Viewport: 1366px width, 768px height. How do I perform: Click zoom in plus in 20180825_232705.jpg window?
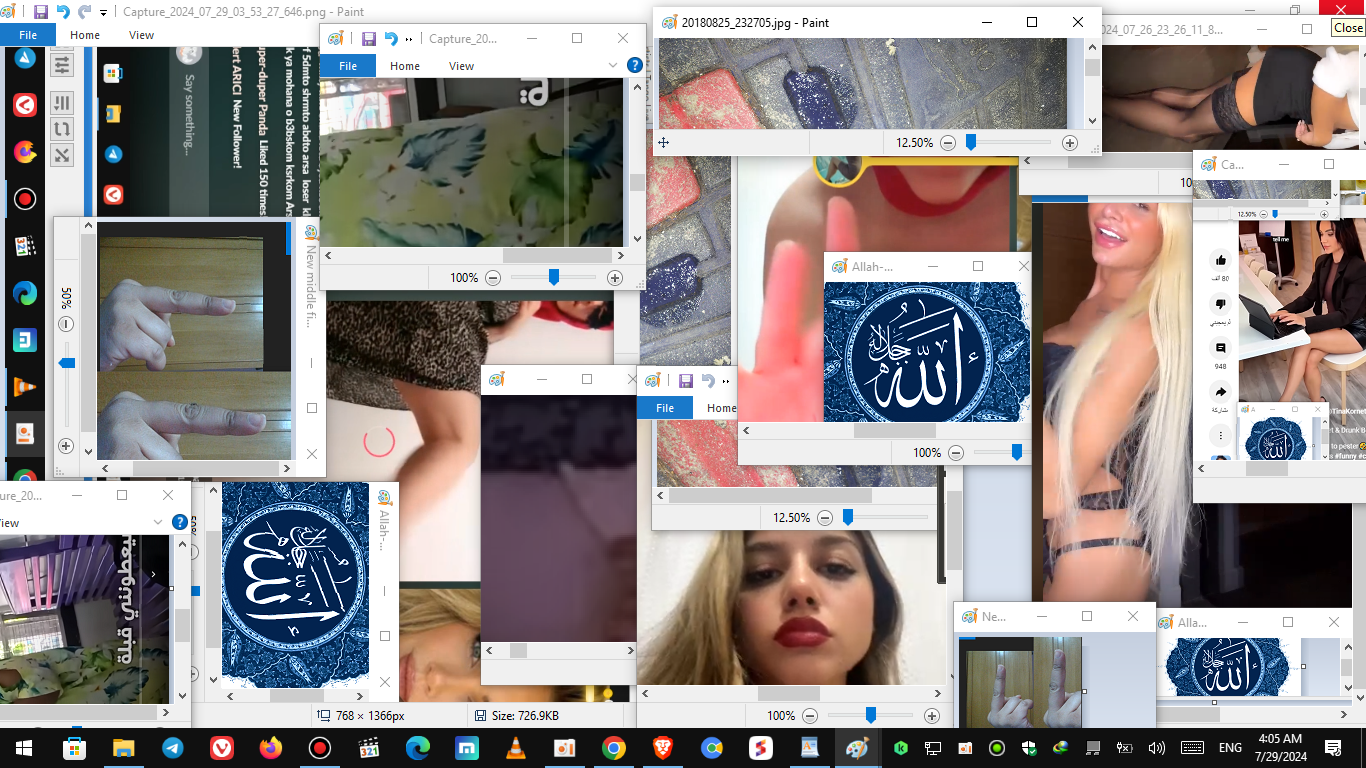click(x=1070, y=143)
